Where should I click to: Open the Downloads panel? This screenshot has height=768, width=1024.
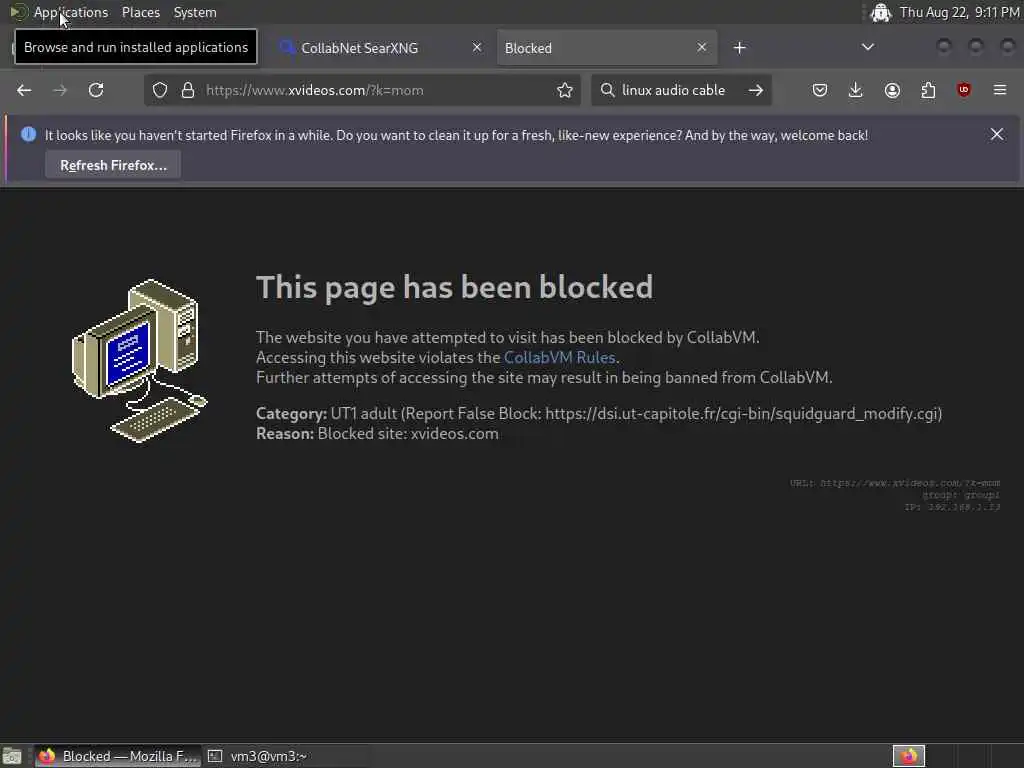point(856,90)
